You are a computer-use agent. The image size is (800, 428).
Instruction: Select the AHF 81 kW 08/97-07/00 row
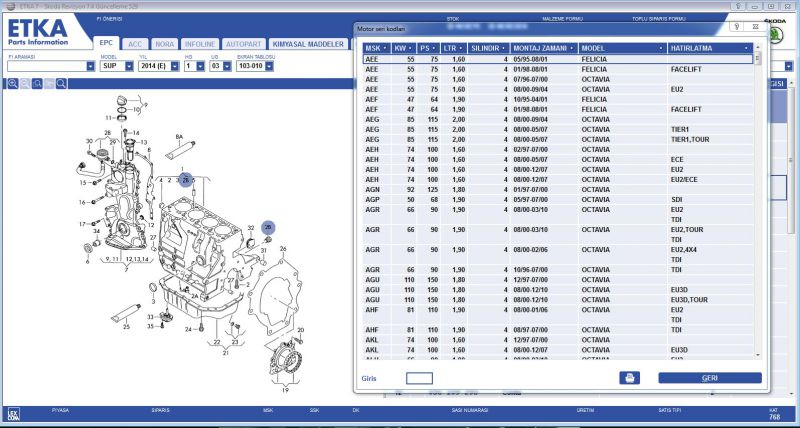pos(558,330)
